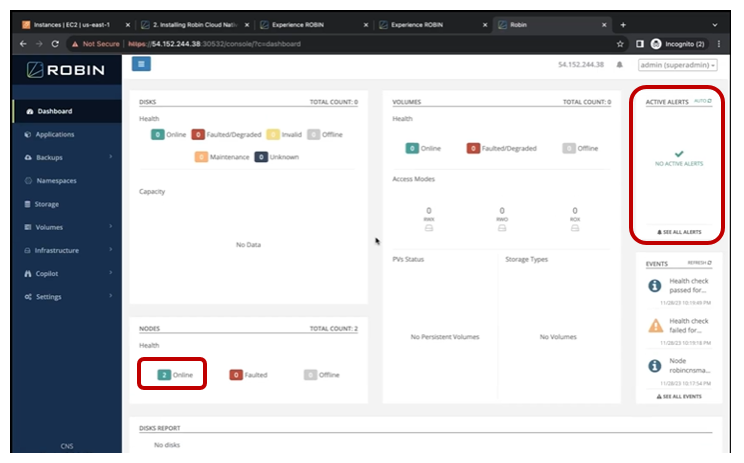Open the Volumes sidebar item
This screenshot has width=744, height=463.
tap(49, 227)
